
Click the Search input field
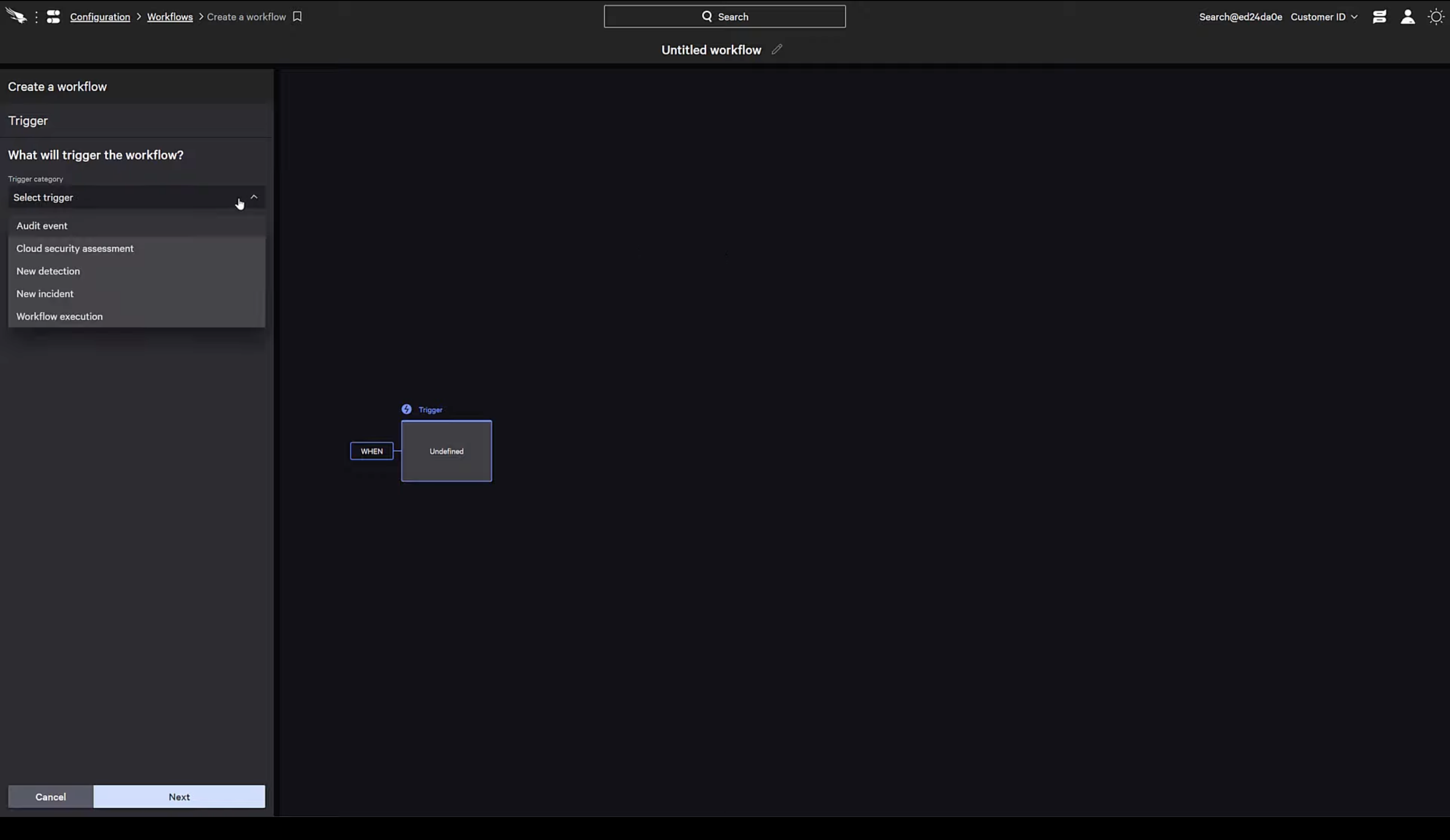pos(725,17)
